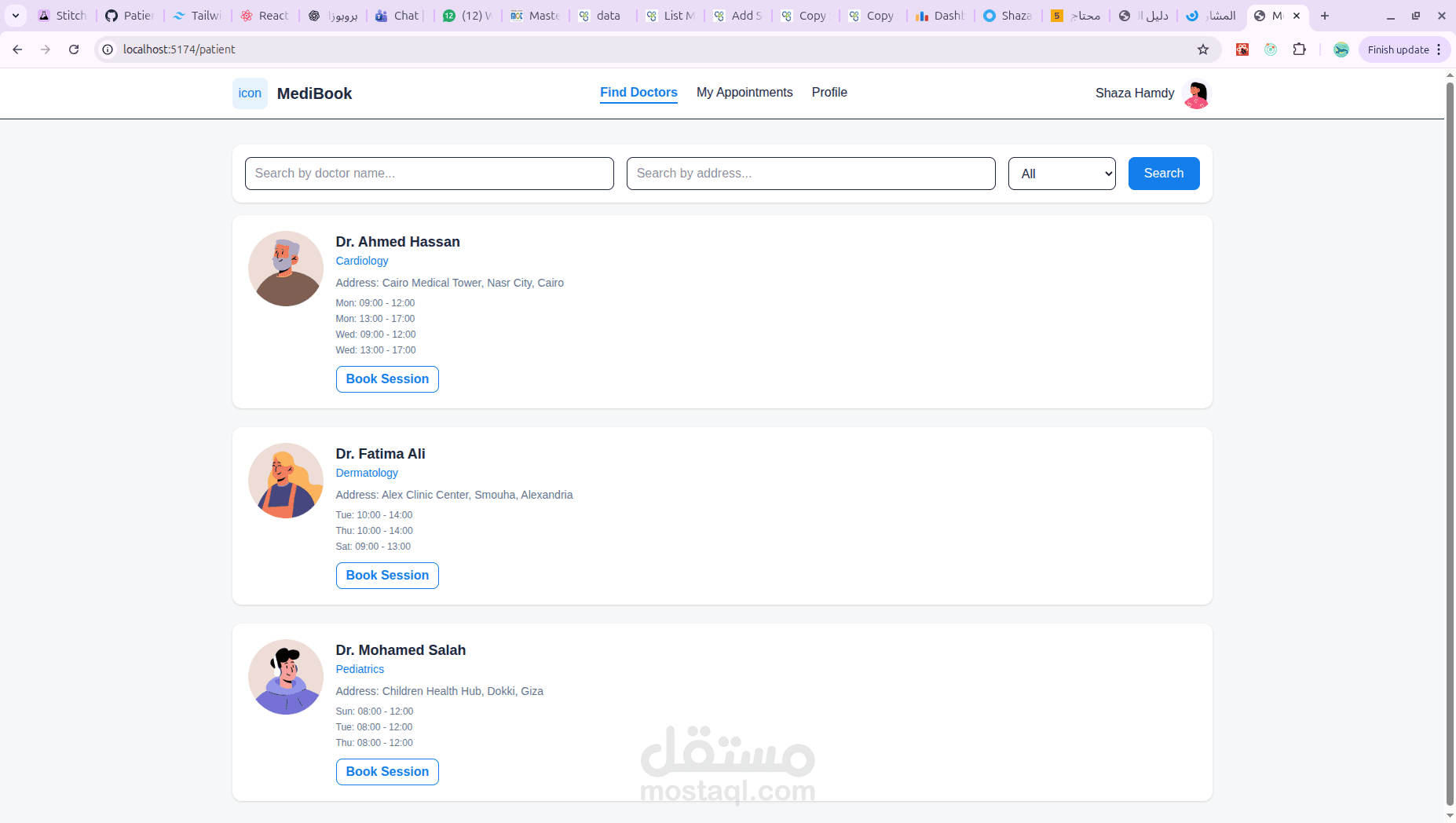Viewport: 1456px width, 823px height.
Task: Book Session with Dr. Ahmed Hassan
Action: click(x=387, y=379)
